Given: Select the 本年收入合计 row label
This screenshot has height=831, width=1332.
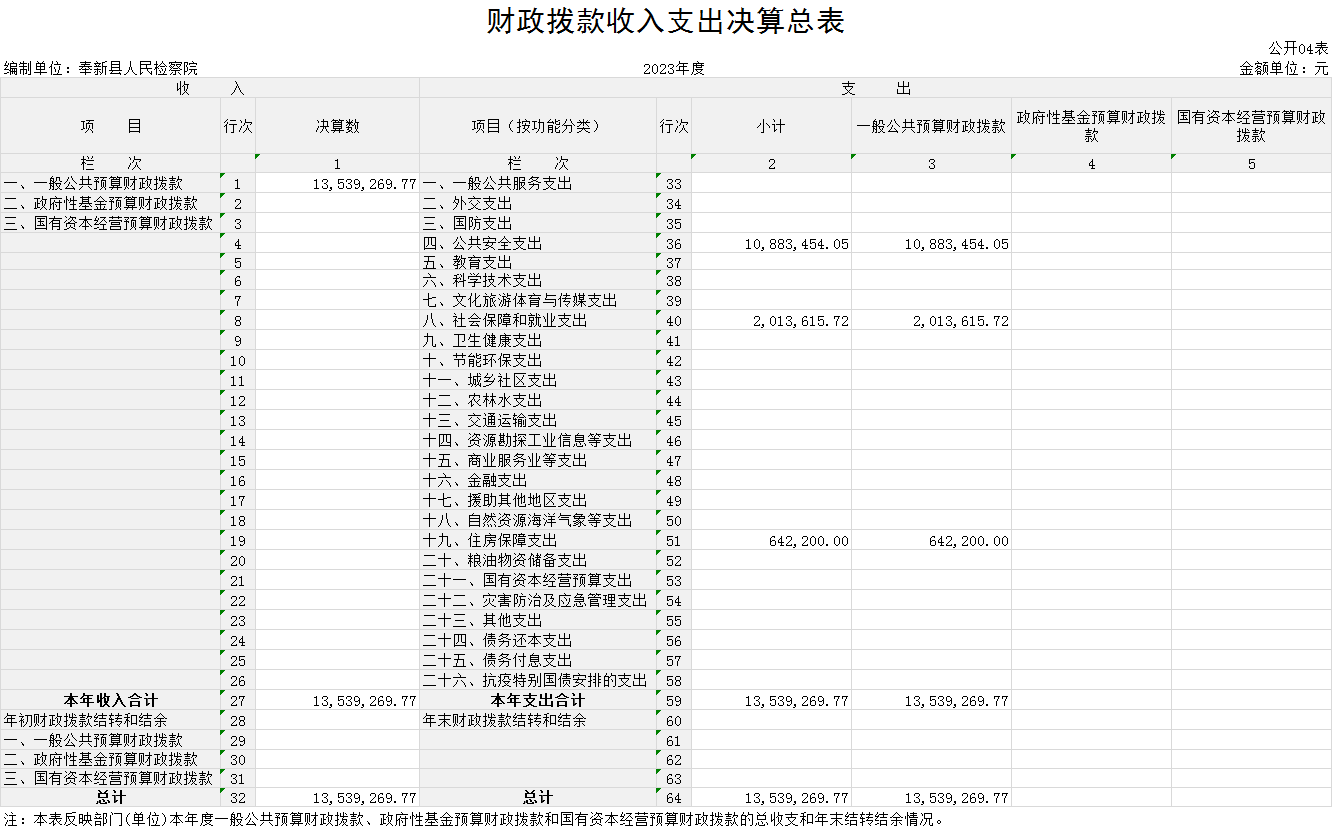Looking at the screenshot, I should pos(110,701).
